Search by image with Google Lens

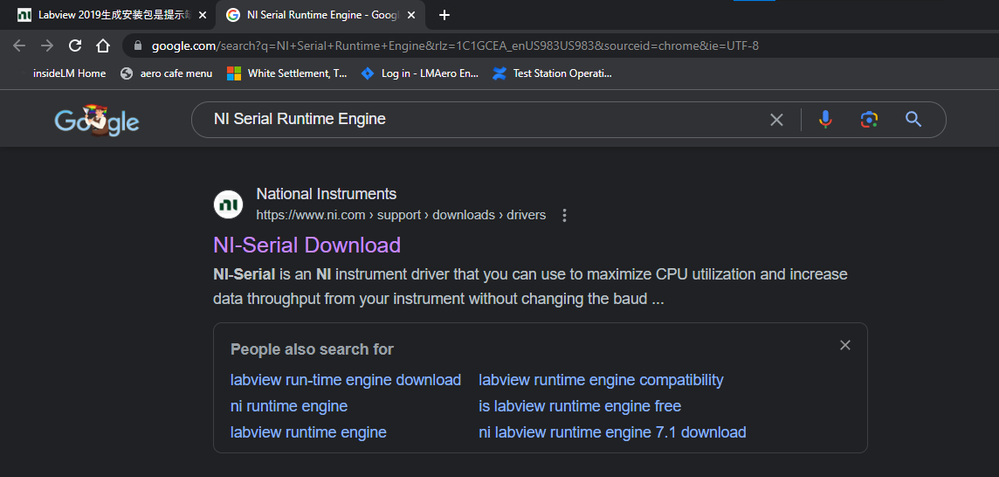click(869, 119)
